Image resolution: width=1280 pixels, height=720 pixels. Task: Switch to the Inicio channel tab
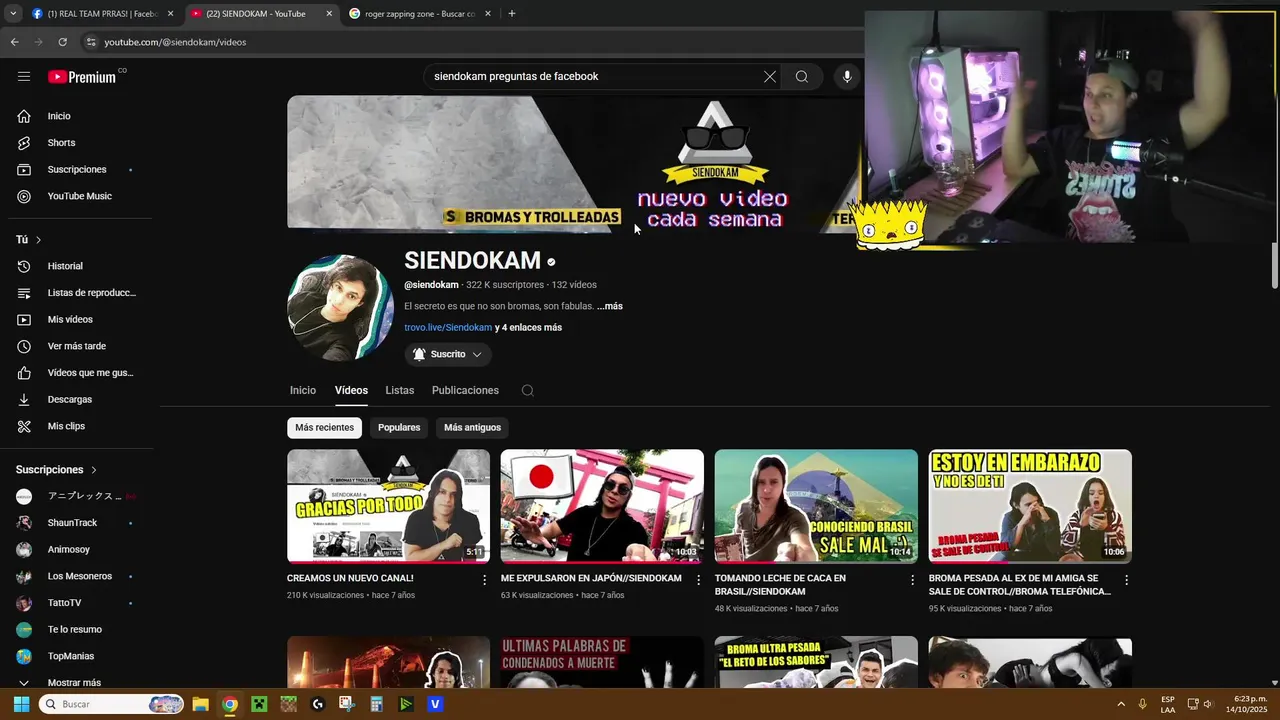[x=303, y=391]
